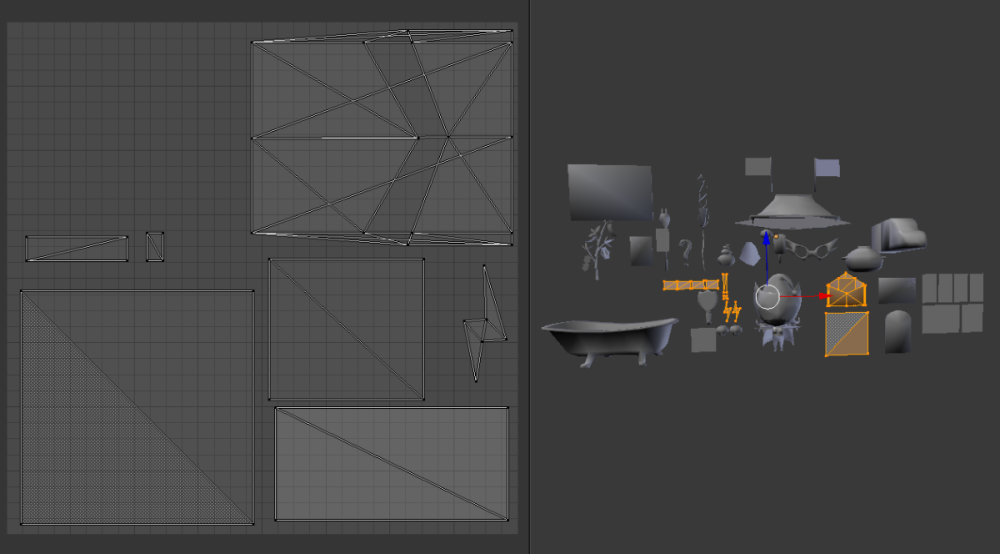Image resolution: width=1000 pixels, height=554 pixels.
Task: Select the eyeglasses mask object
Action: 811,249
